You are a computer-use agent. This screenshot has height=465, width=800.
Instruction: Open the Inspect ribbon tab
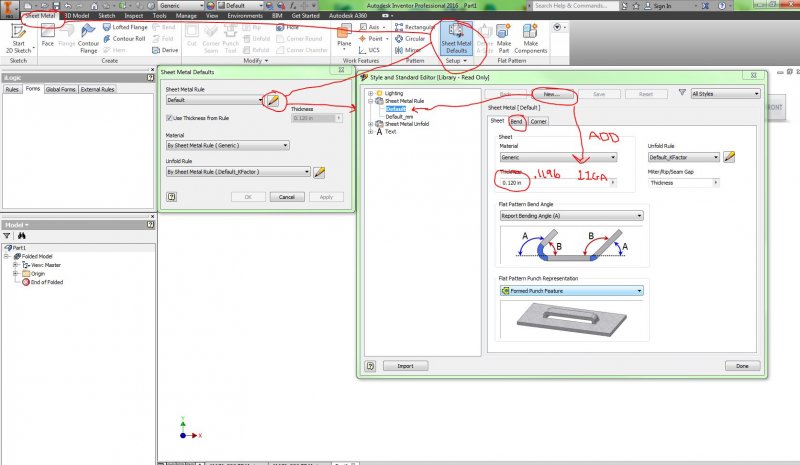pyautogui.click(x=134, y=16)
